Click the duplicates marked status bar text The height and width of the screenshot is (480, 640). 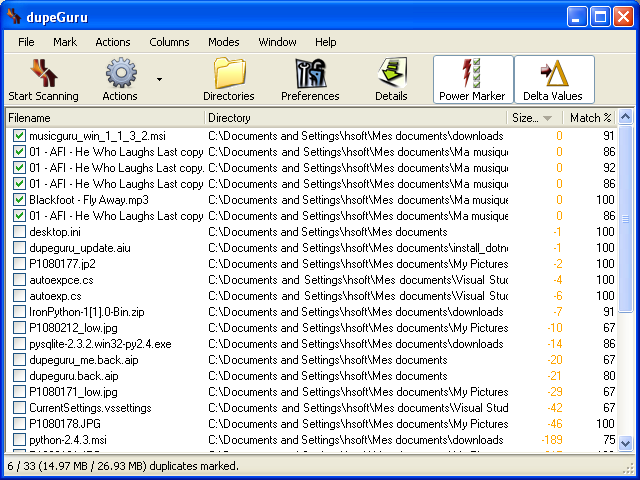123,466
